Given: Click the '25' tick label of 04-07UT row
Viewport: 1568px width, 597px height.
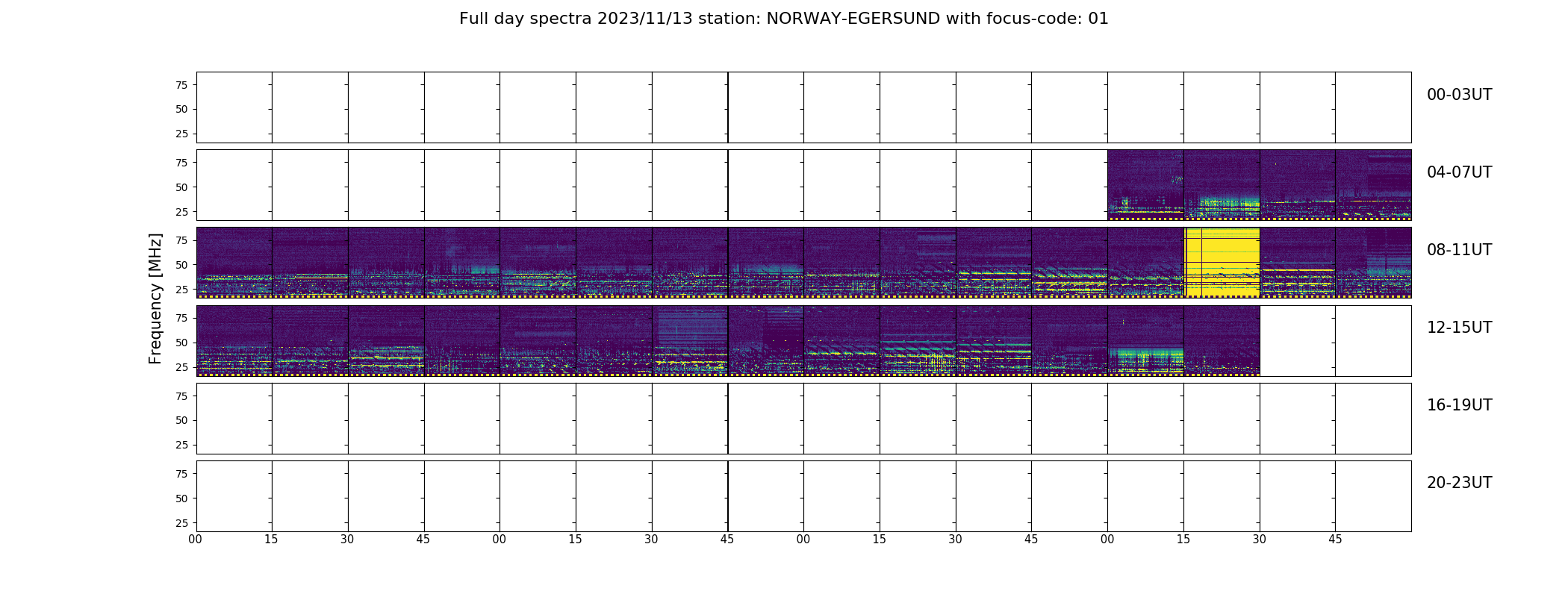Looking at the screenshot, I should (181, 212).
